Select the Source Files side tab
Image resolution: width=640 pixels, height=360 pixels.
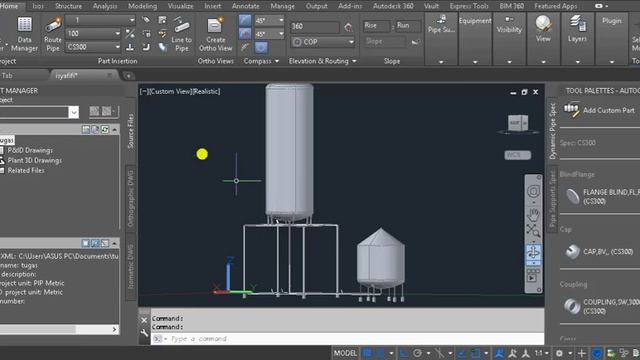point(130,131)
